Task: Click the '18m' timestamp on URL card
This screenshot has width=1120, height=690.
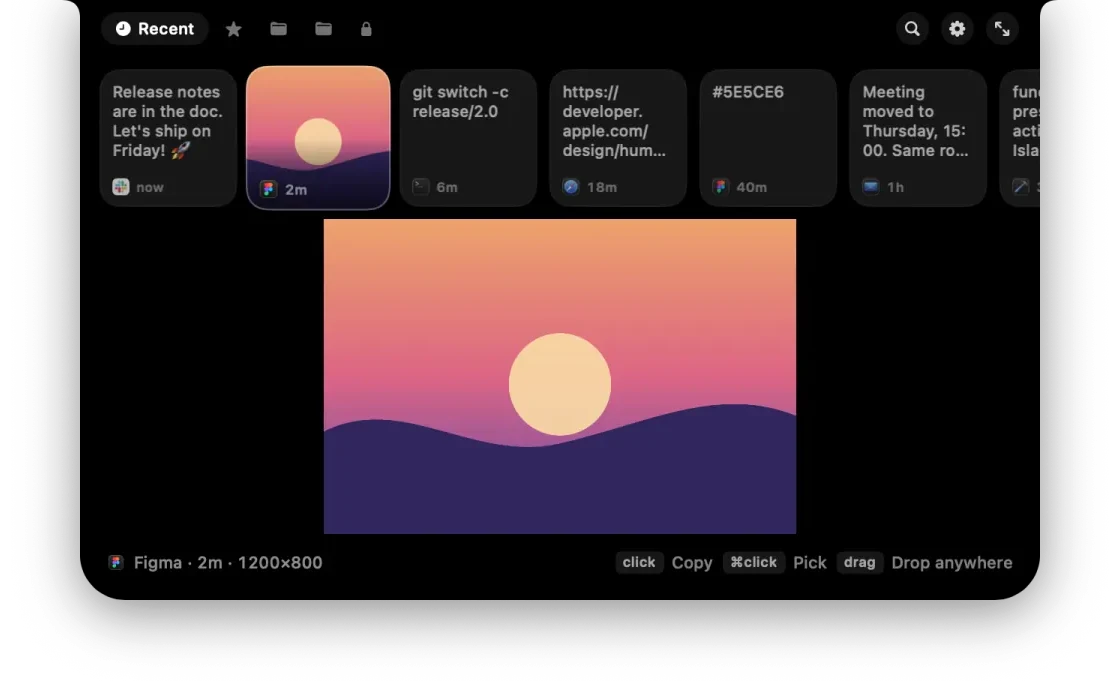Action: coord(602,187)
